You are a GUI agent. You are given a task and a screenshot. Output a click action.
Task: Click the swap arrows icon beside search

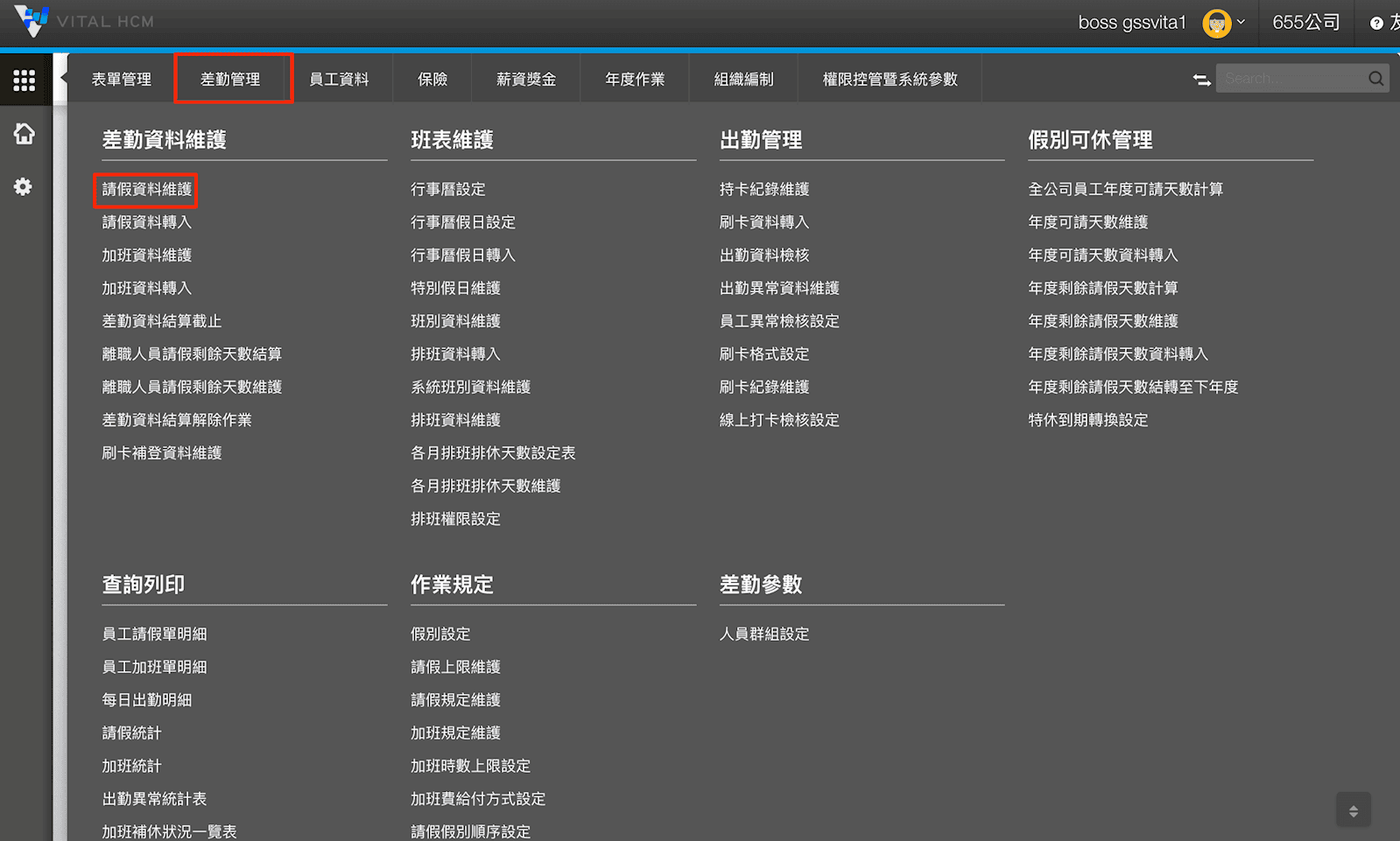click(x=1201, y=80)
